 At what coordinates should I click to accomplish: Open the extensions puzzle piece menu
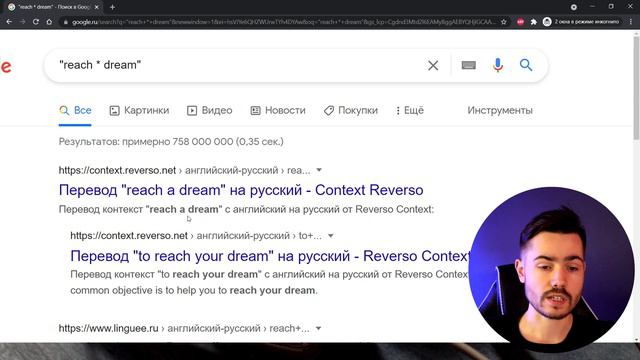coord(533,22)
